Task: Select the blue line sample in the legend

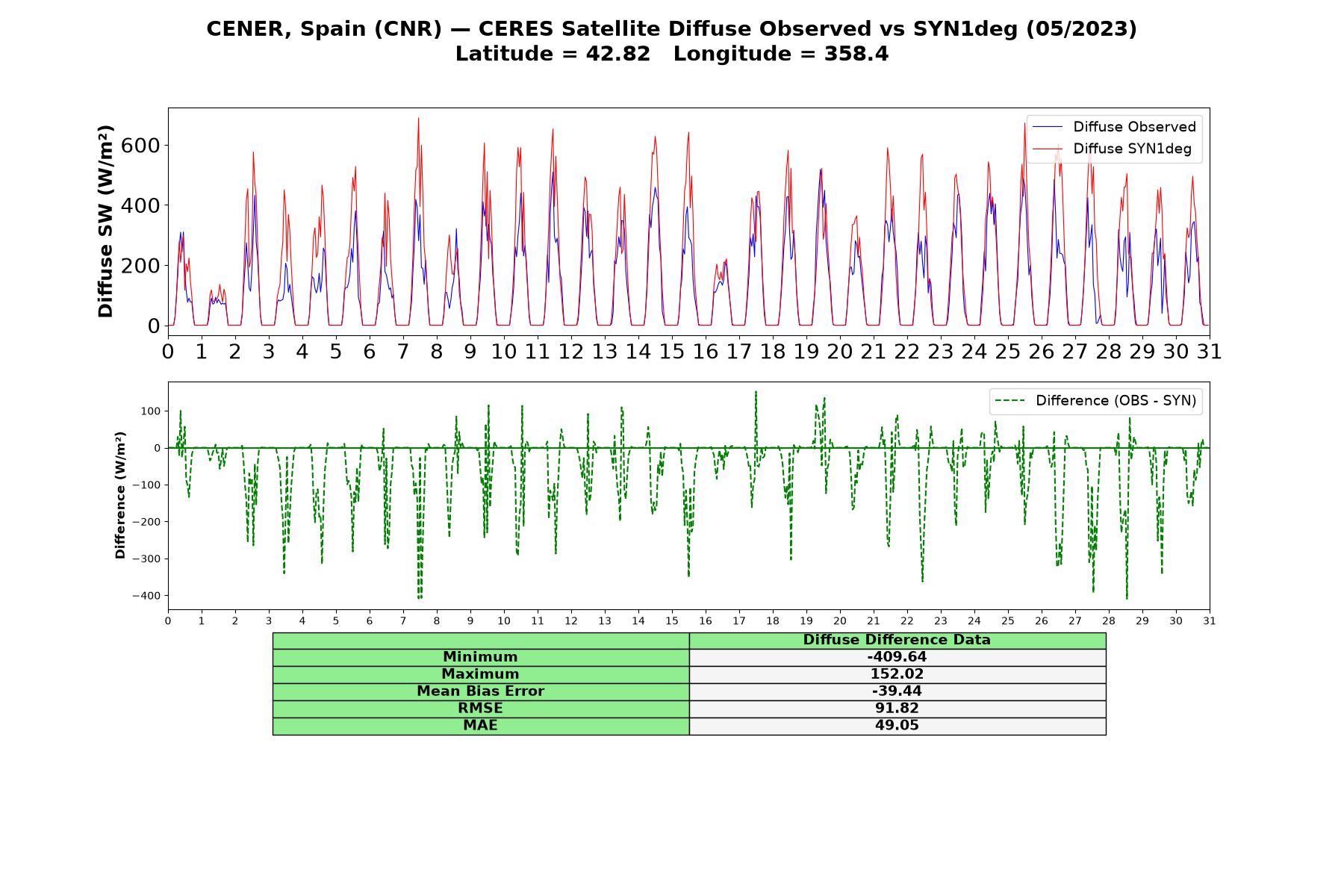Action: pyautogui.click(x=1048, y=127)
